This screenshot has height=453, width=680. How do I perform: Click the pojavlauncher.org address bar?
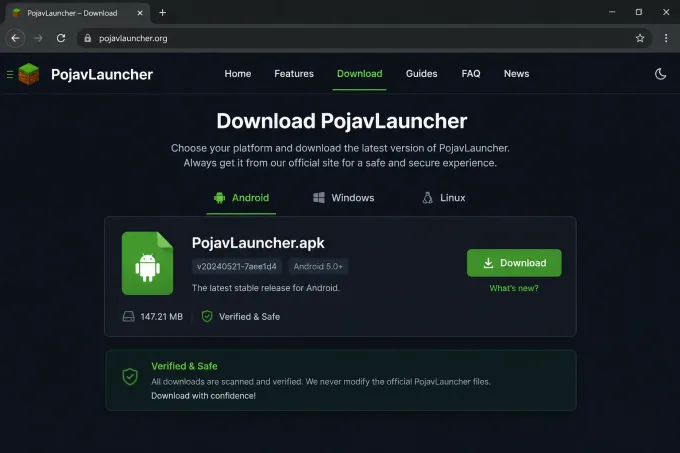coord(364,38)
